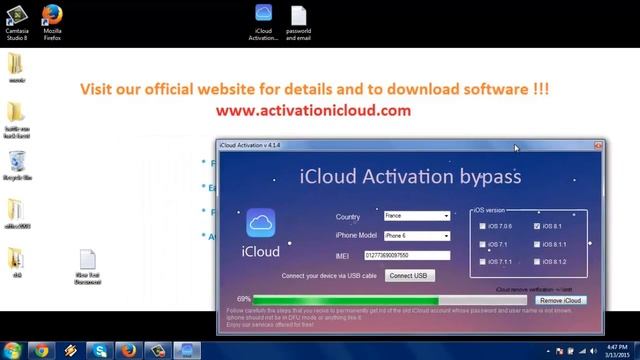Click the 'iCloud Activation bypass' heading
The width and height of the screenshot is (640, 360).
[x=410, y=176]
